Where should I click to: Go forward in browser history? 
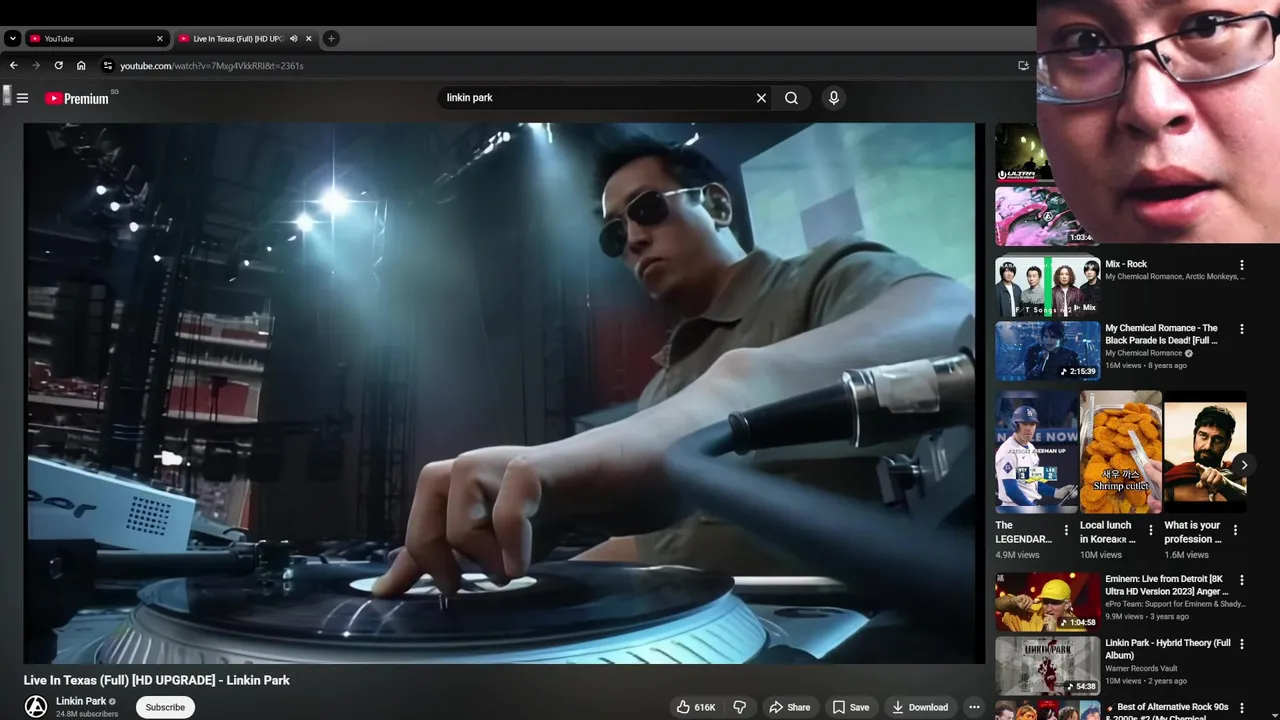(36, 66)
